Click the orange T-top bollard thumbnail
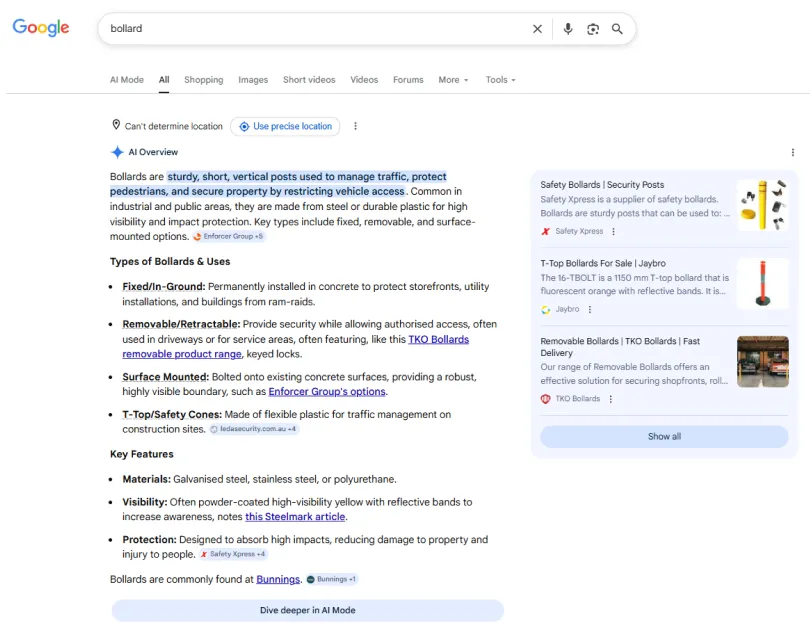Screen dimensions: 810x630 763,284
